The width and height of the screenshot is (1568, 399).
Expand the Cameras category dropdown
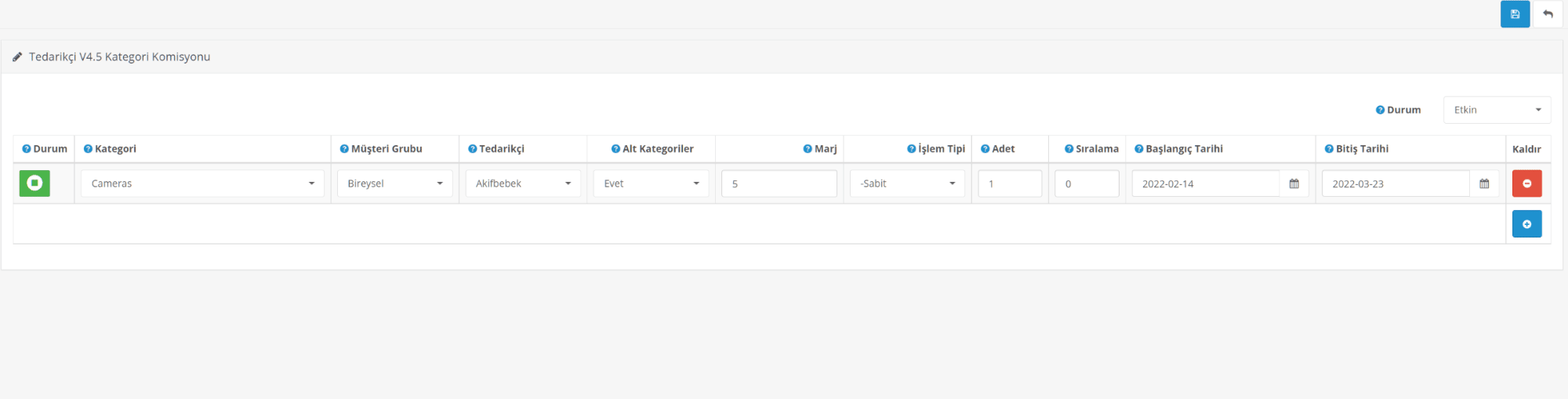click(x=202, y=183)
